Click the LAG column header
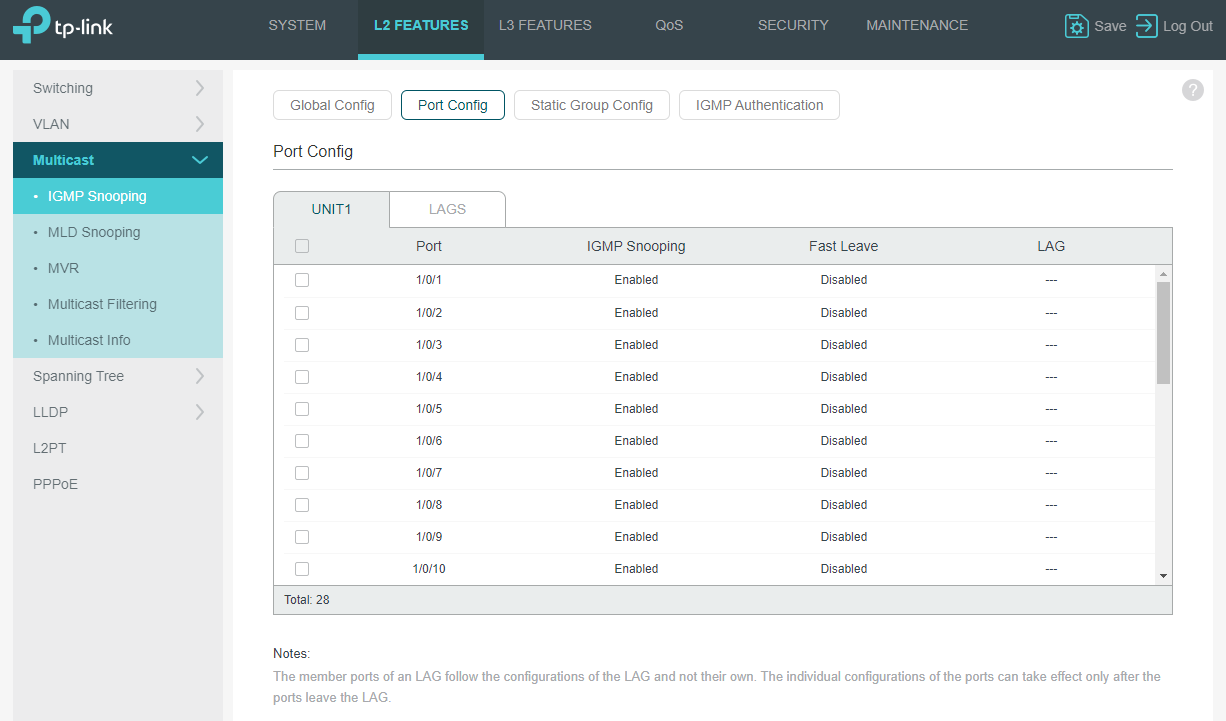Screen dimensions: 1226x721 coord(1051,246)
